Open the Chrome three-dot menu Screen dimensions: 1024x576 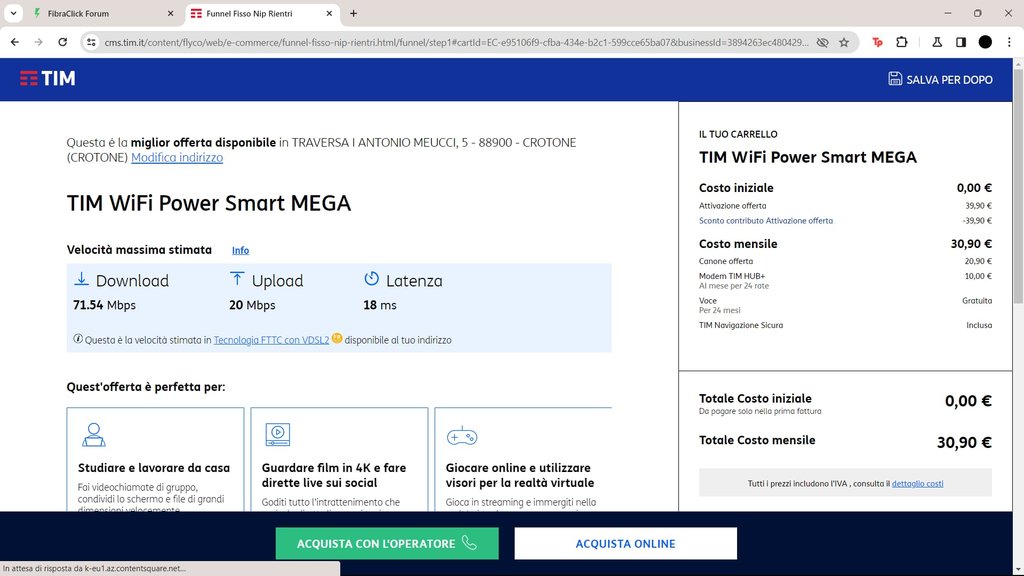[x=1010, y=42]
